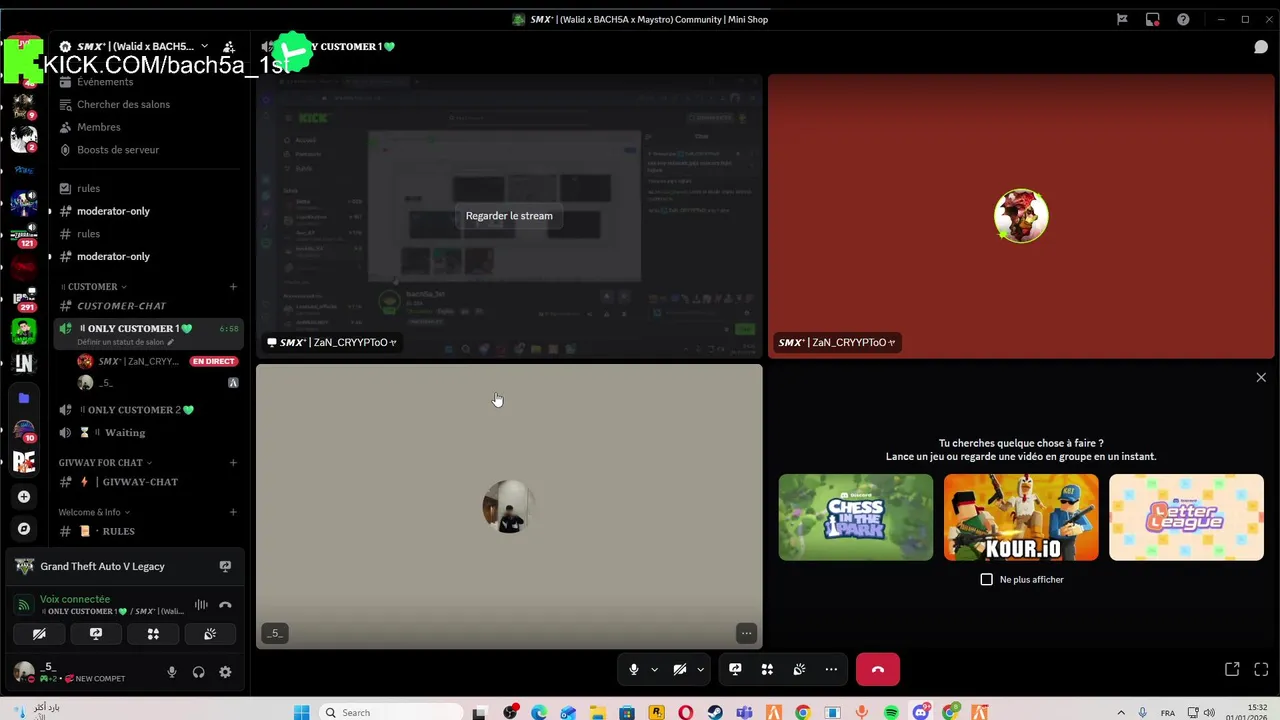Image resolution: width=1280 pixels, height=720 pixels.
Task: Launch the Letter League activity
Action: [x=1186, y=517]
